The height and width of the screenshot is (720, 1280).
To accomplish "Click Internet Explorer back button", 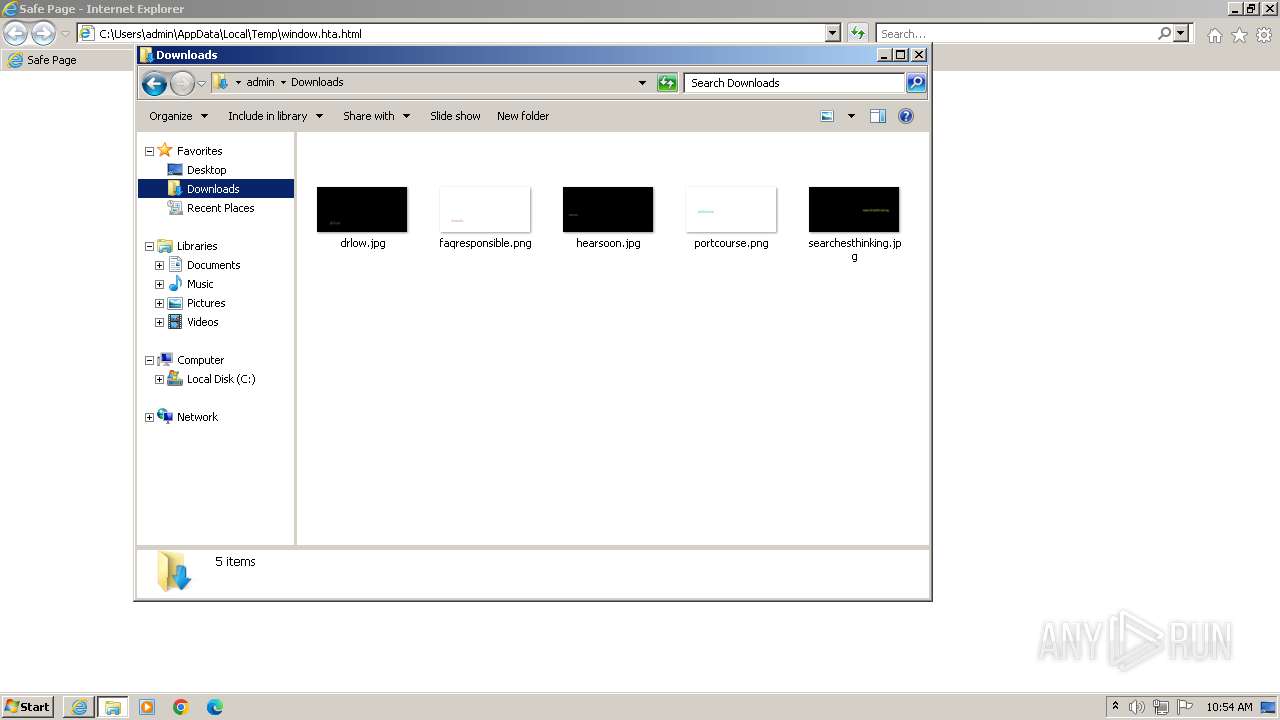I will click(x=15, y=33).
